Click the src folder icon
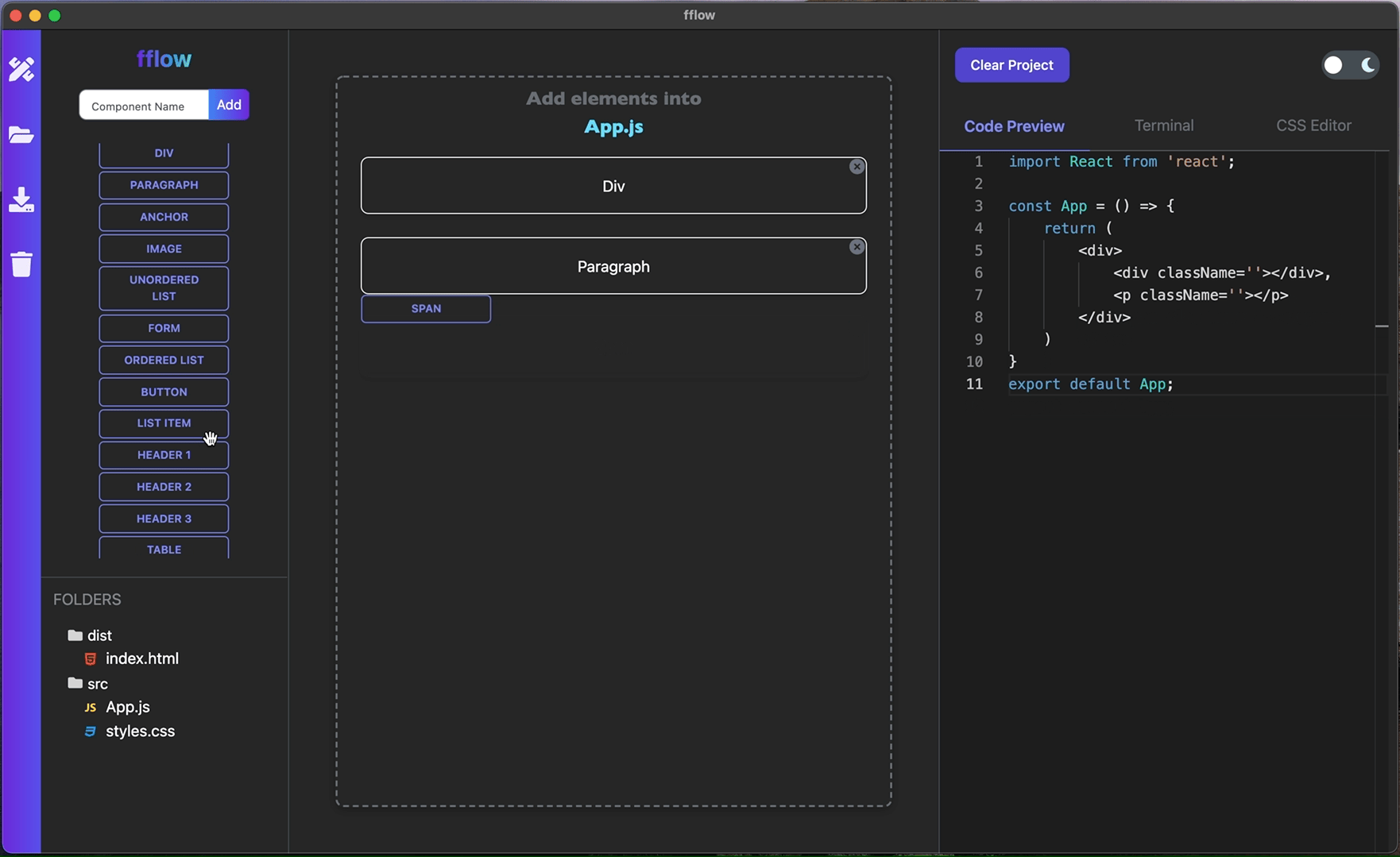 point(75,683)
